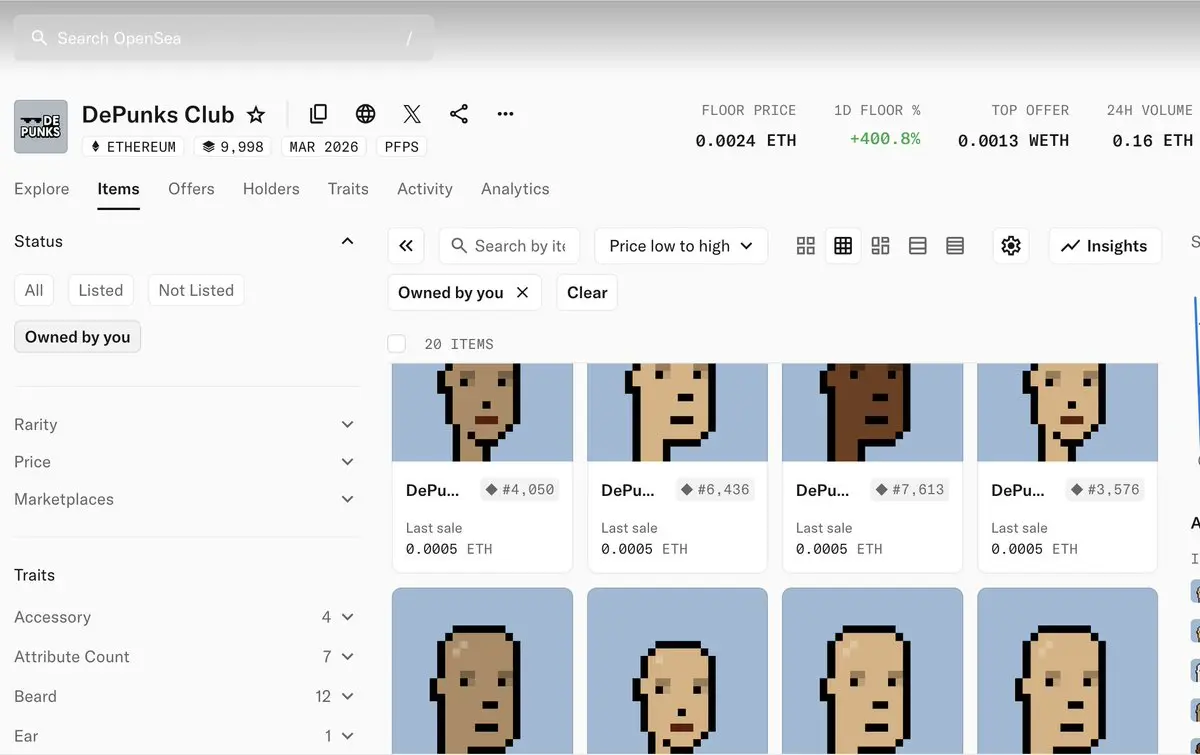1200x755 pixels.
Task: Switch to large grid view
Action: 806,246
